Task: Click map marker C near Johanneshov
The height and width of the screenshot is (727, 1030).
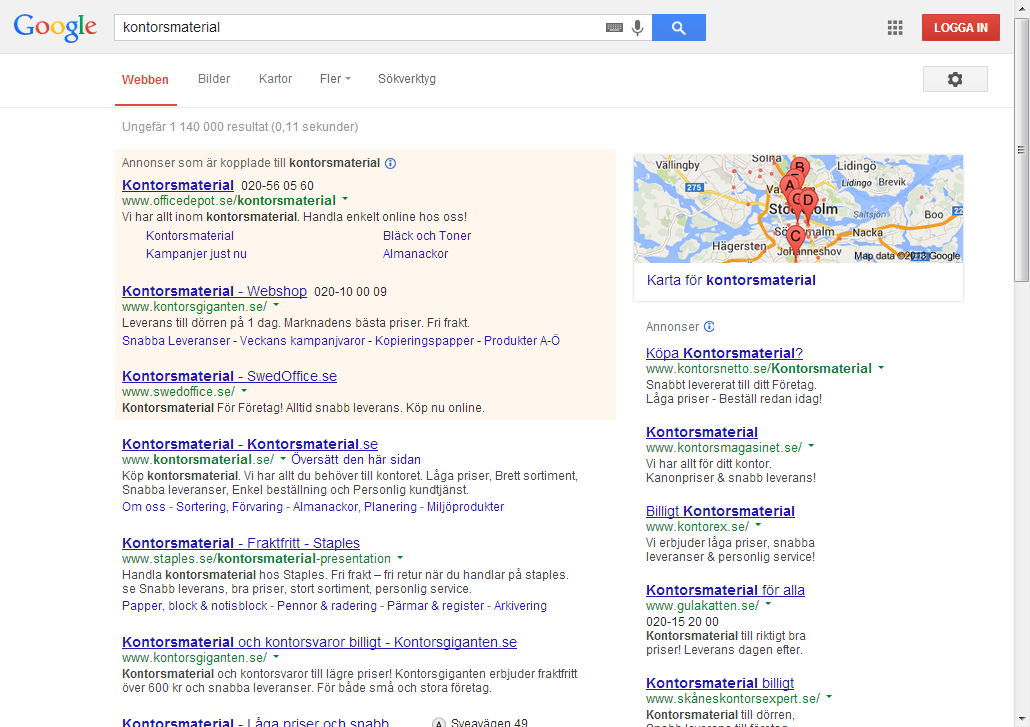Action: tap(795, 238)
